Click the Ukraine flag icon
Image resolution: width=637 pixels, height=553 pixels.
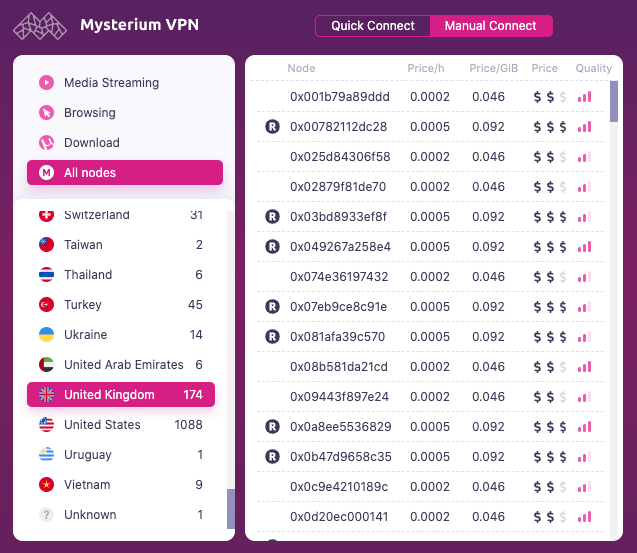pyautogui.click(x=46, y=335)
